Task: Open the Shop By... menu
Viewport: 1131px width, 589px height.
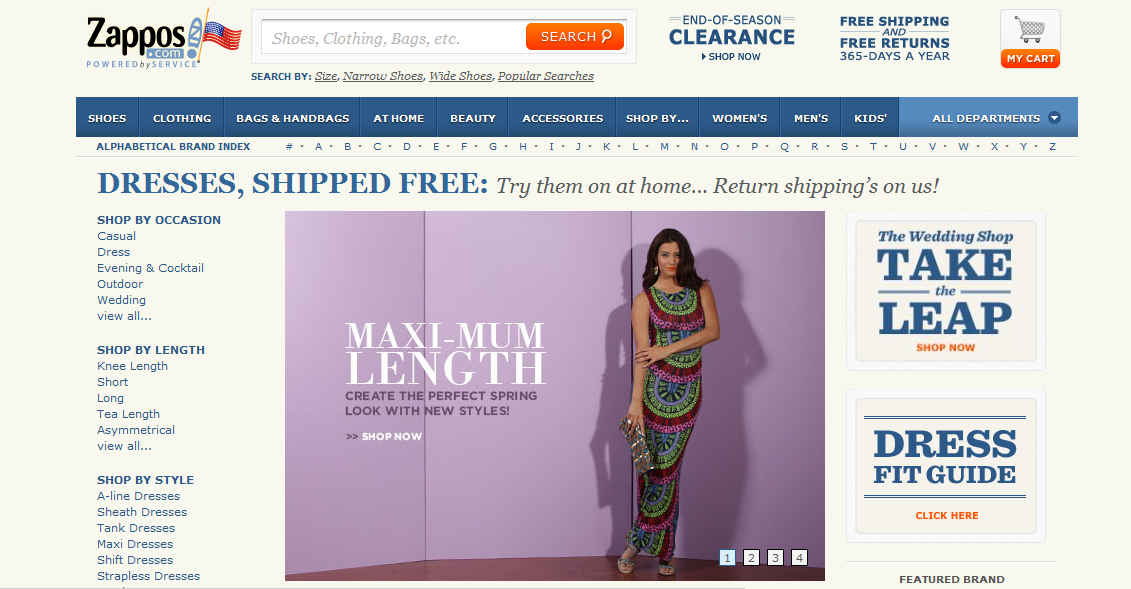Action: tap(657, 118)
